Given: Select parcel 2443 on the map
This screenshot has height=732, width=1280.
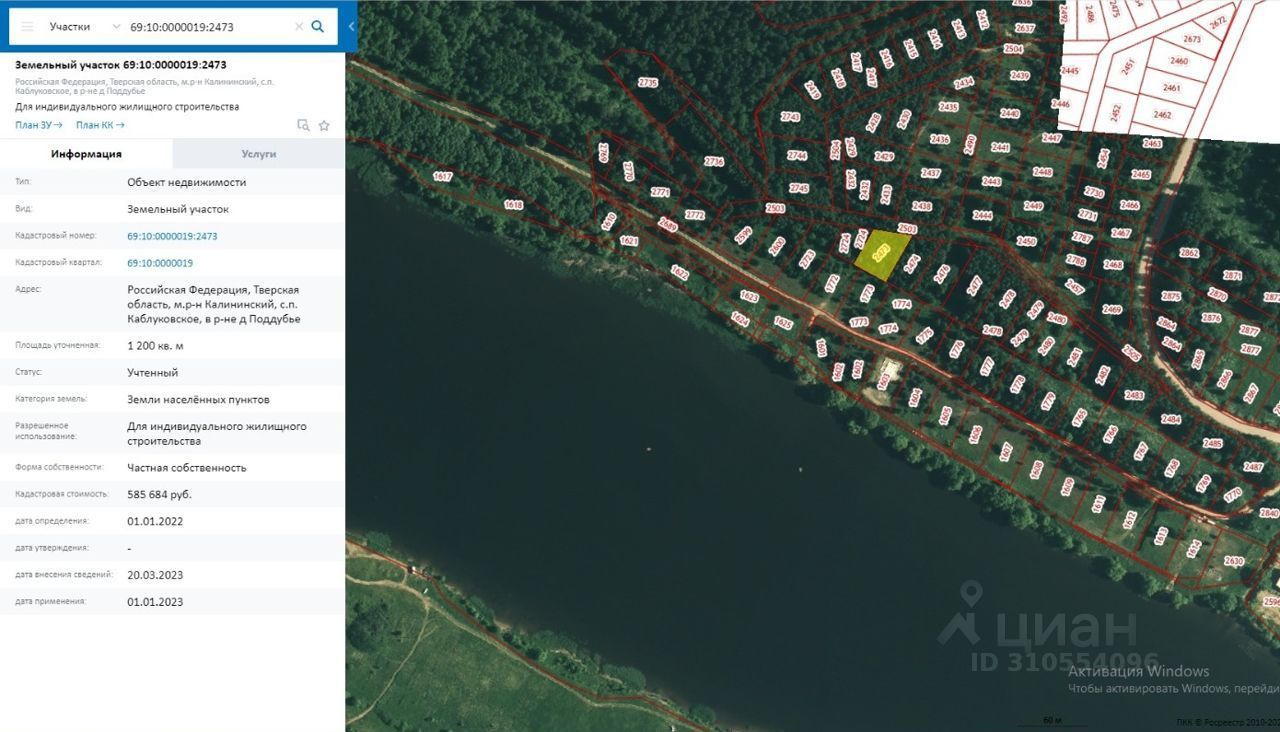Looking at the screenshot, I should (x=991, y=181).
